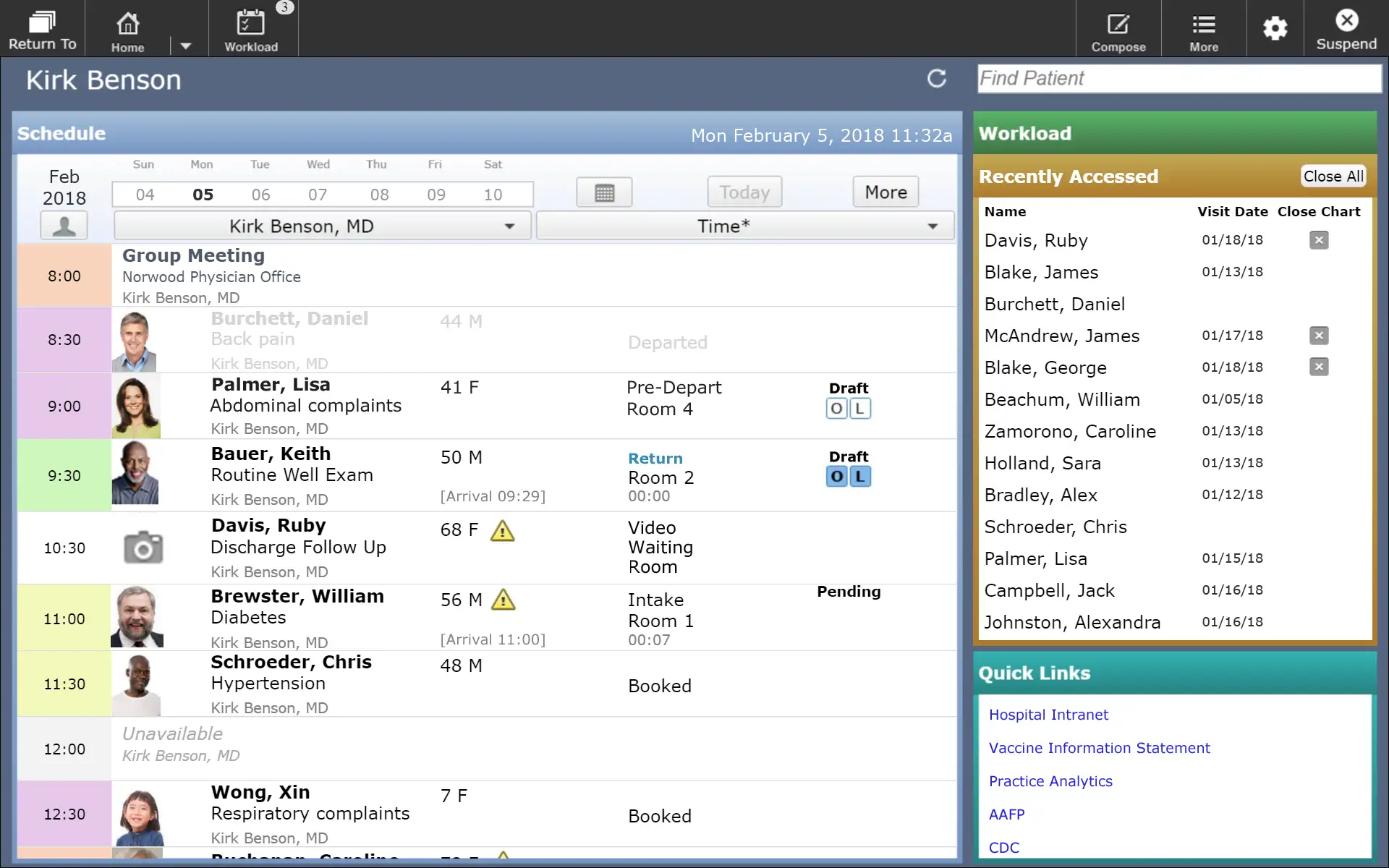Toggle the L draft indicator for Palmer, Lisa
Viewport: 1389px width, 868px height.
click(860, 408)
